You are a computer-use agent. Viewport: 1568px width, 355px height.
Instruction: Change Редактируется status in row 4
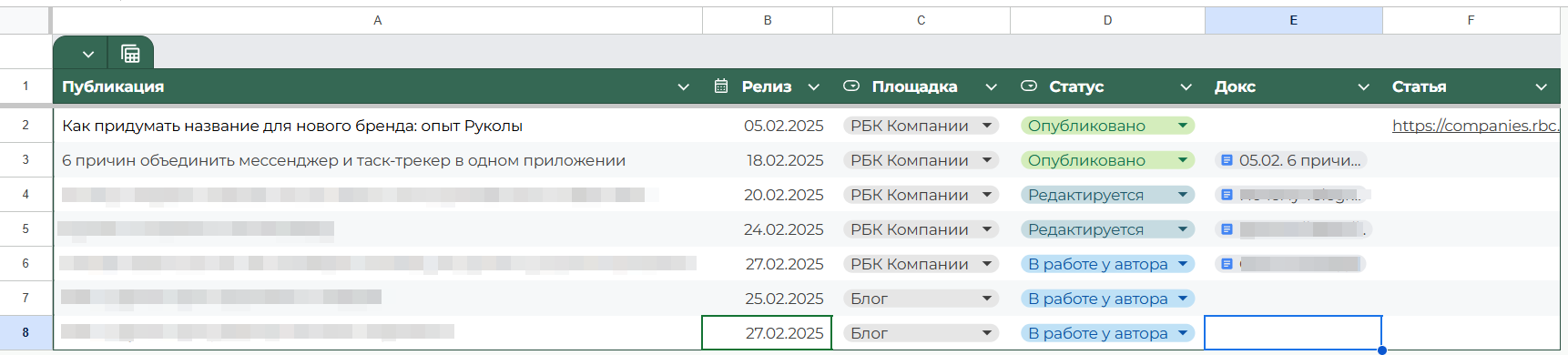point(1107,195)
